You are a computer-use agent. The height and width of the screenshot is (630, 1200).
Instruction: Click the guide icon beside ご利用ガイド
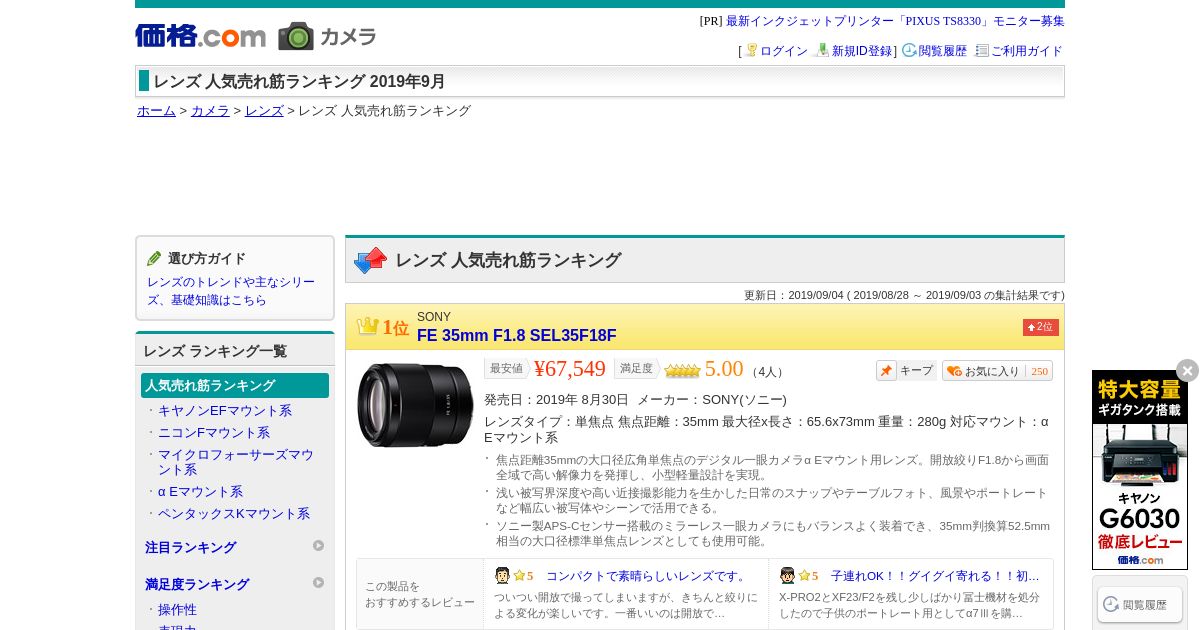[982, 50]
